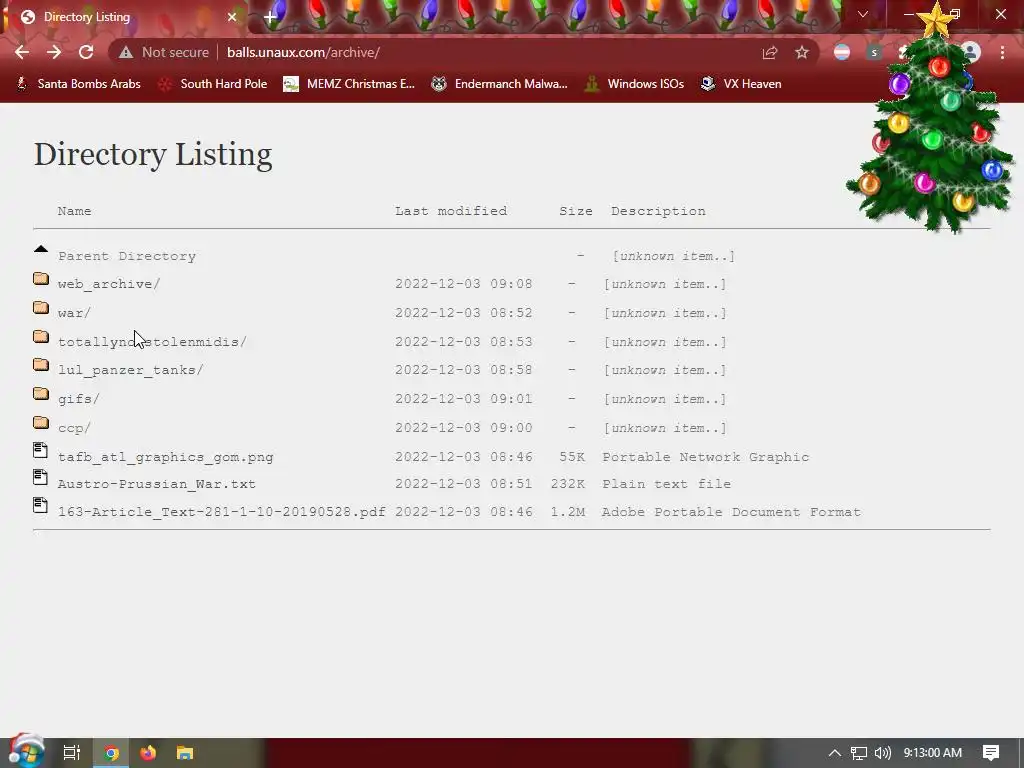The width and height of the screenshot is (1024, 768).
Task: Click folder icon next to gifs/
Action: click(x=40, y=393)
